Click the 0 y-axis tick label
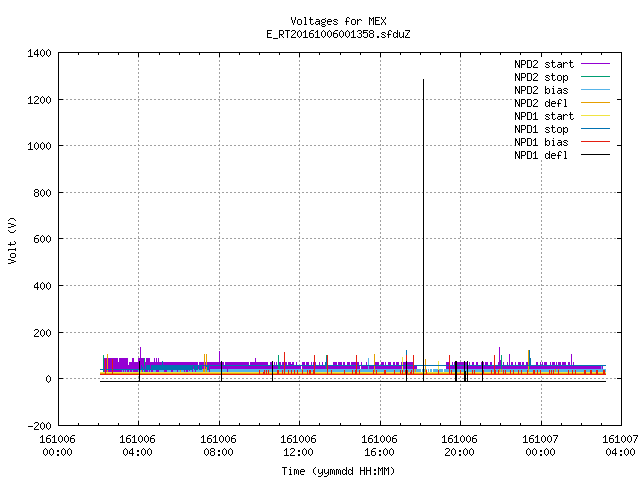640x480 pixels. pyautogui.click(x=49, y=380)
